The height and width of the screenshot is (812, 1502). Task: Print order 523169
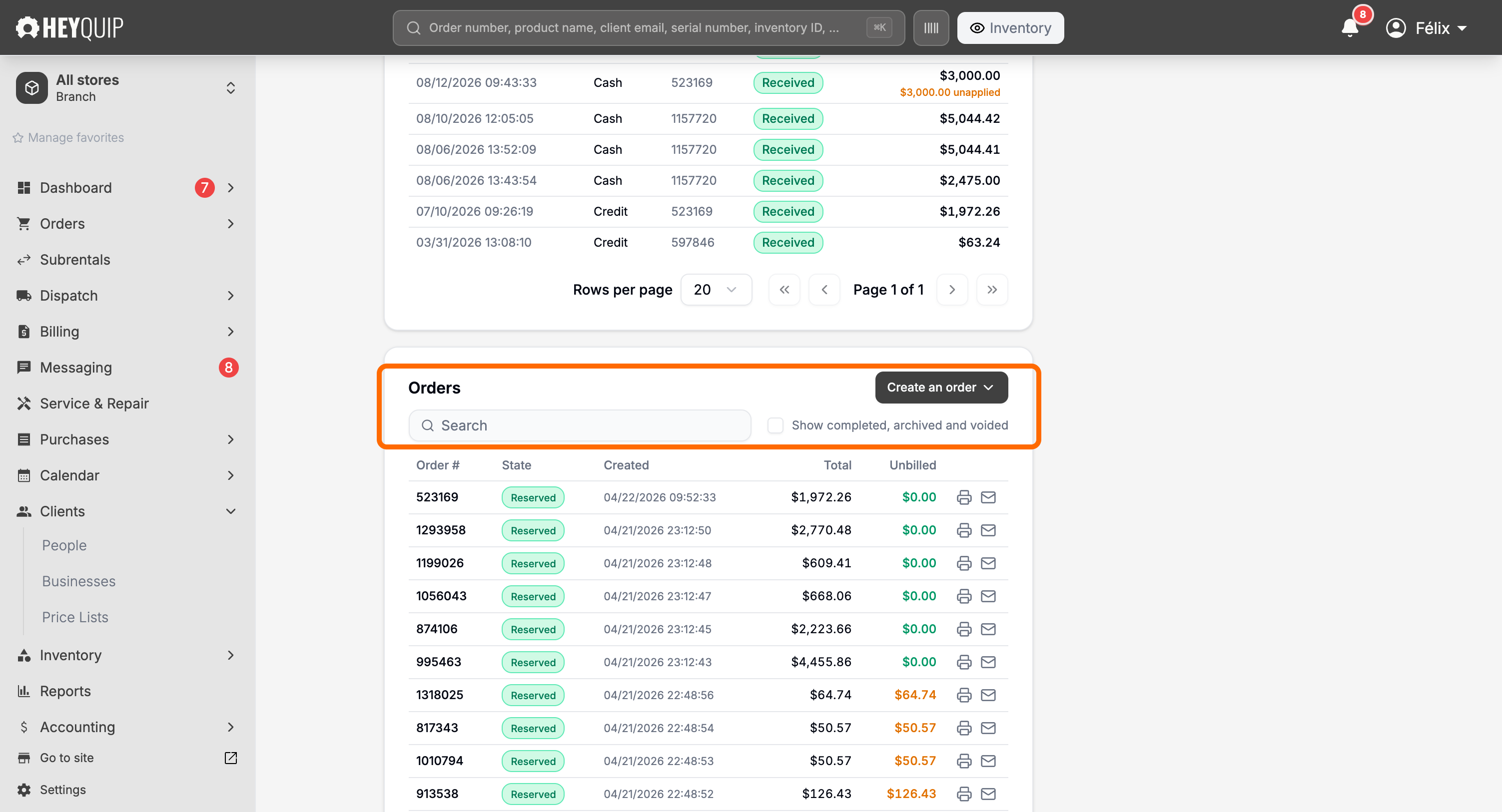[964, 497]
